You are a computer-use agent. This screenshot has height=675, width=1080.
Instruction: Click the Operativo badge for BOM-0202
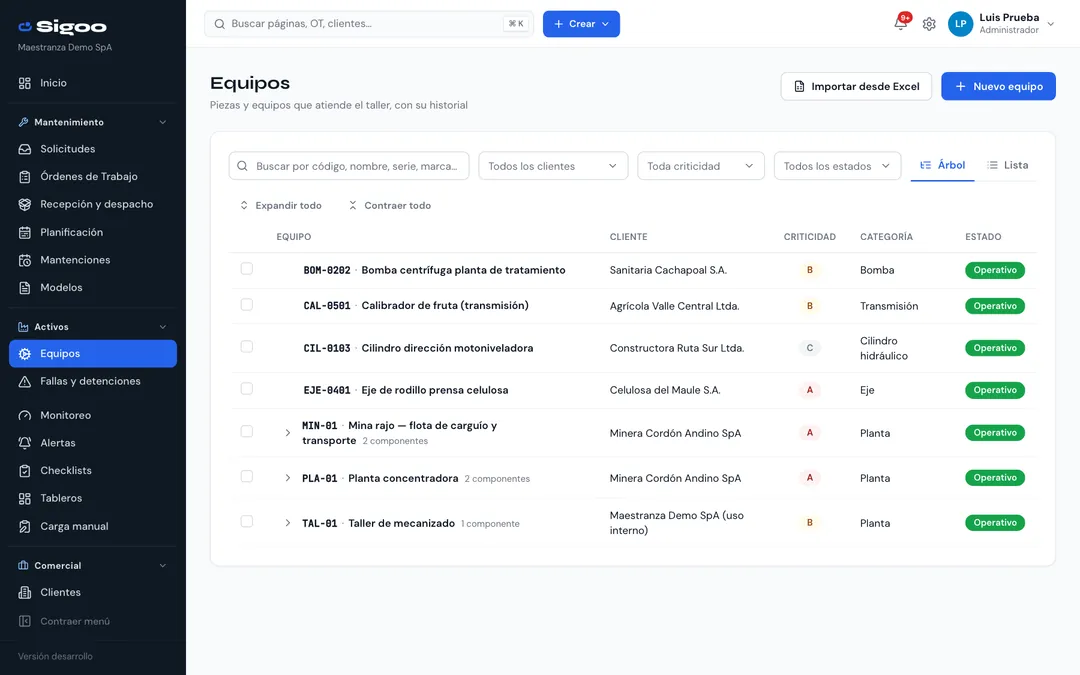[995, 271]
